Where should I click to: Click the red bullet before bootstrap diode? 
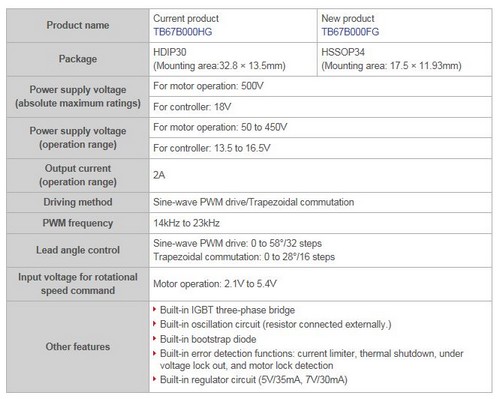(155, 339)
